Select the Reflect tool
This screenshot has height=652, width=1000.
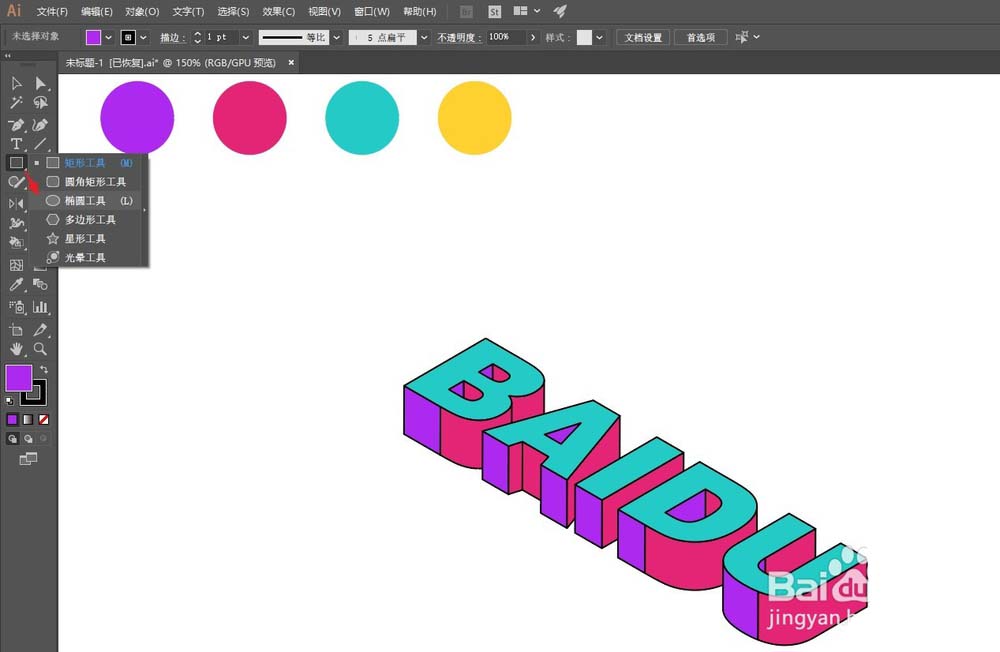[16, 204]
